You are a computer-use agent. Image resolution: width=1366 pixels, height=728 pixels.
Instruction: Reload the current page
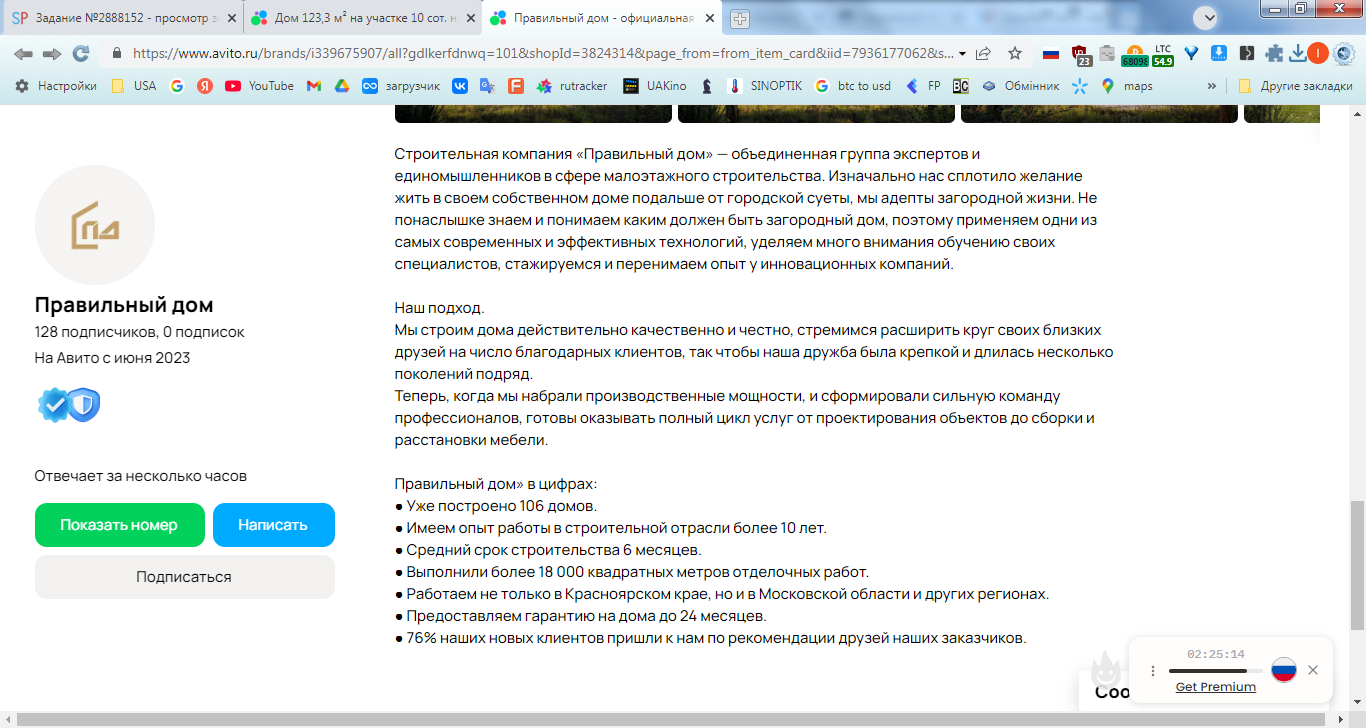pos(81,54)
